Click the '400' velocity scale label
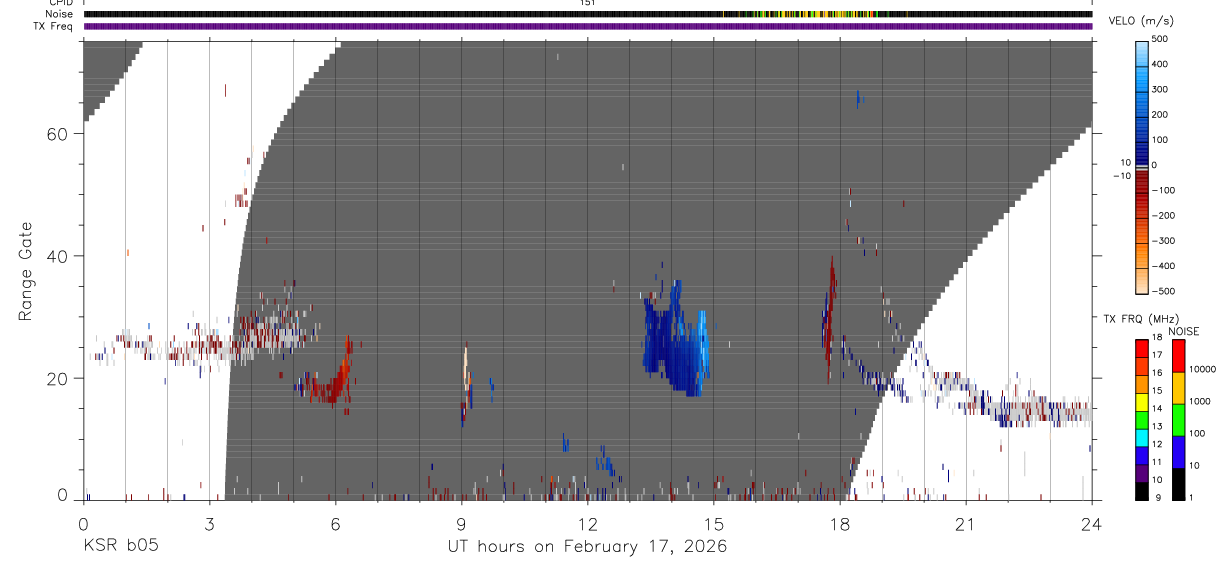 coord(1162,64)
